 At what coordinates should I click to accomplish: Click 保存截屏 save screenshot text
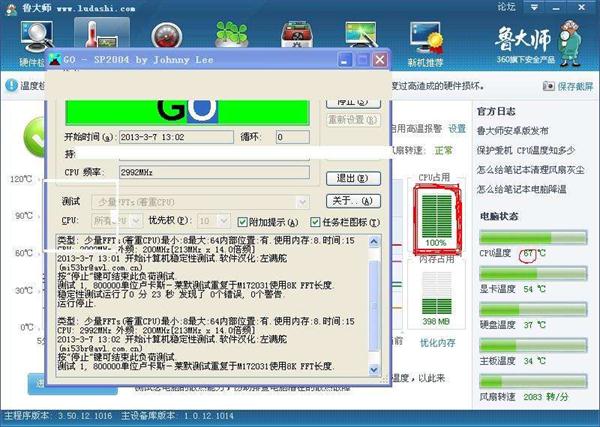[575, 86]
